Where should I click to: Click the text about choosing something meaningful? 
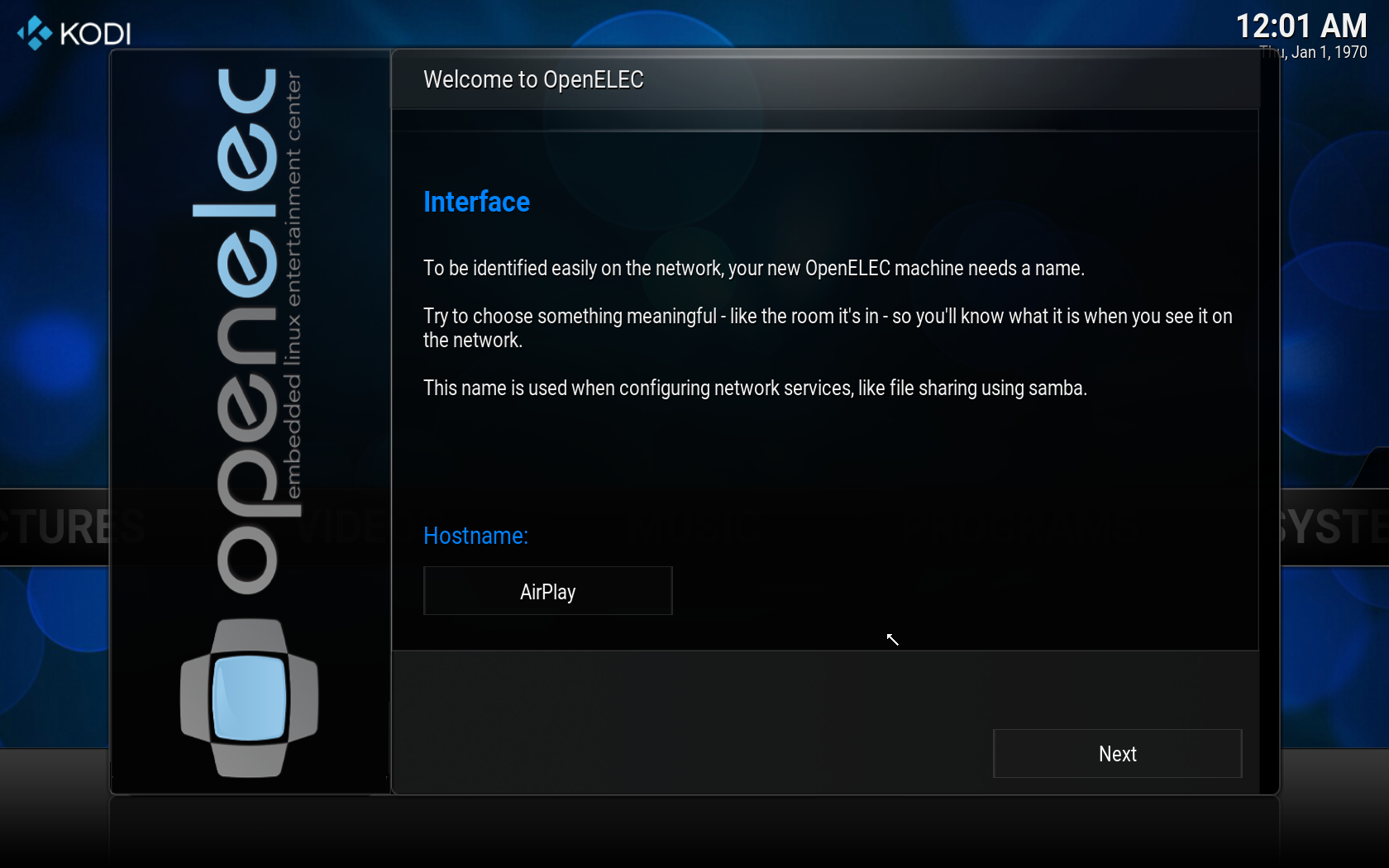(x=828, y=327)
